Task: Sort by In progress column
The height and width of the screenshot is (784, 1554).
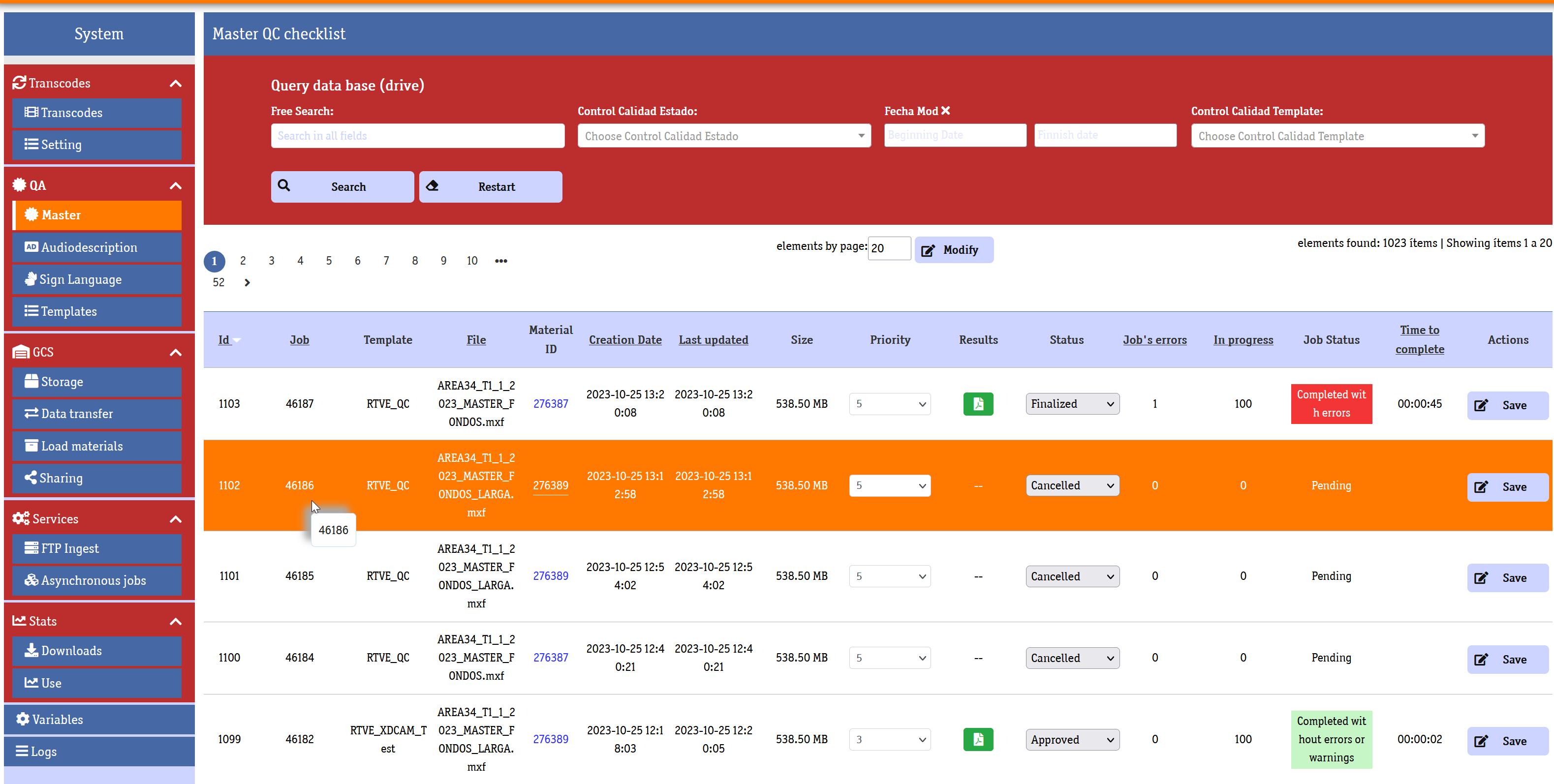Action: point(1243,340)
